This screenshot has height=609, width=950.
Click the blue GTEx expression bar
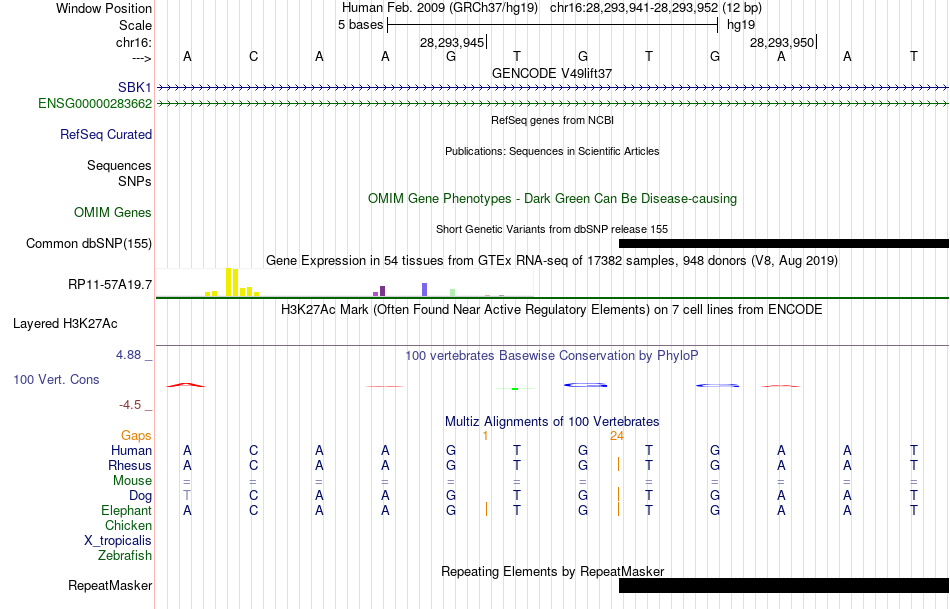click(x=425, y=289)
